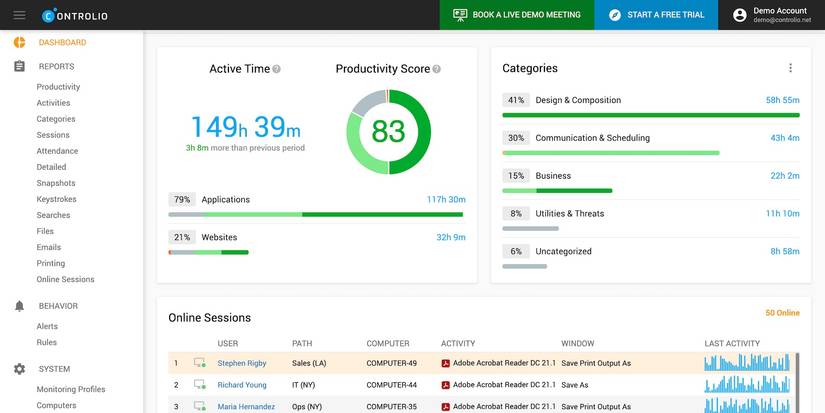Screen dimensions: 825x413
Task: Open the hamburger menu icon
Action: (19, 15)
